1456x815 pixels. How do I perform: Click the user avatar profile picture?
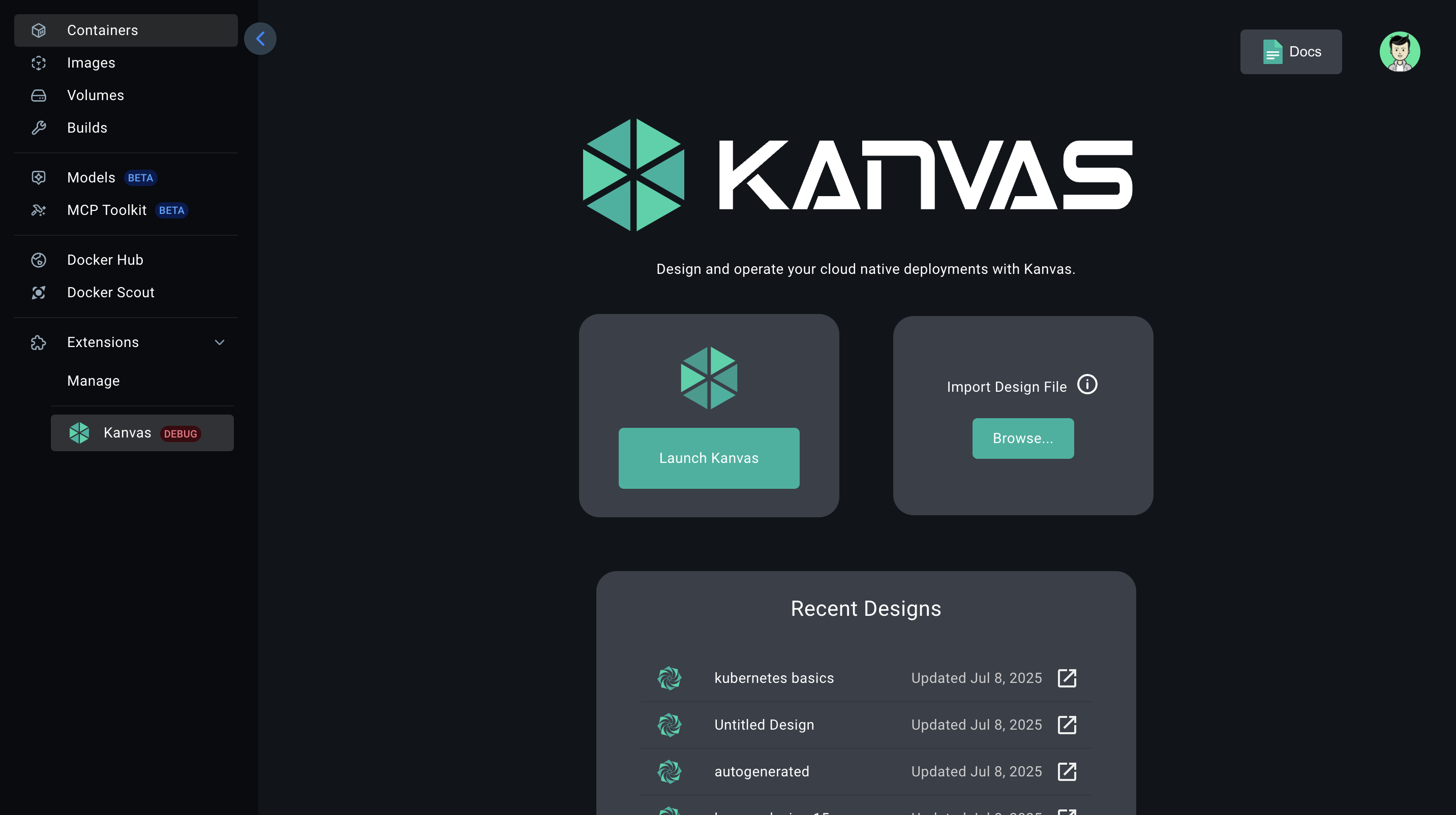point(1399,51)
